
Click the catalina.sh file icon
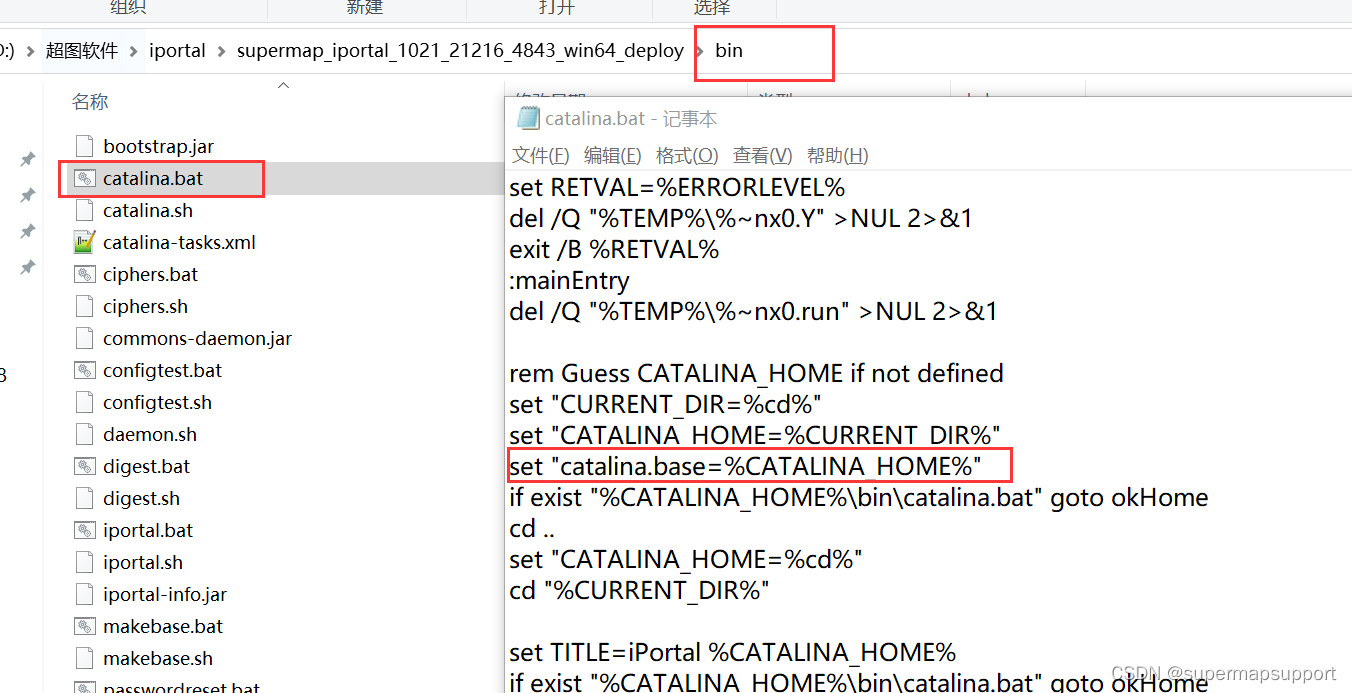click(84, 210)
